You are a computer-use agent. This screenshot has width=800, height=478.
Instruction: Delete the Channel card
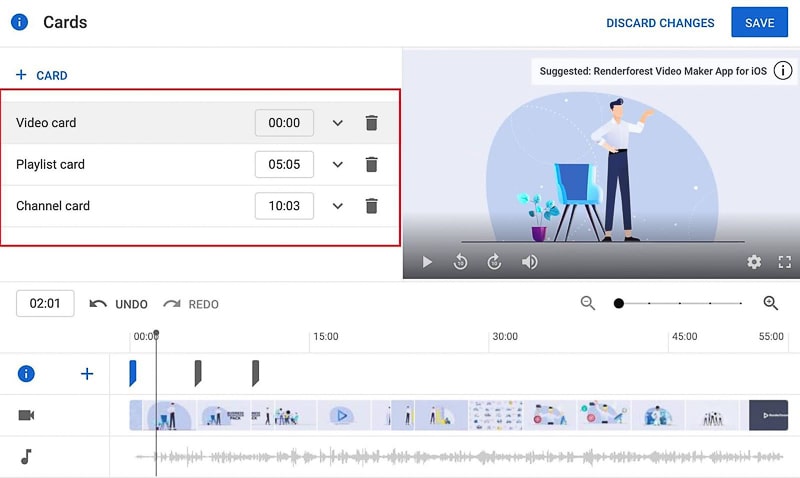point(371,206)
